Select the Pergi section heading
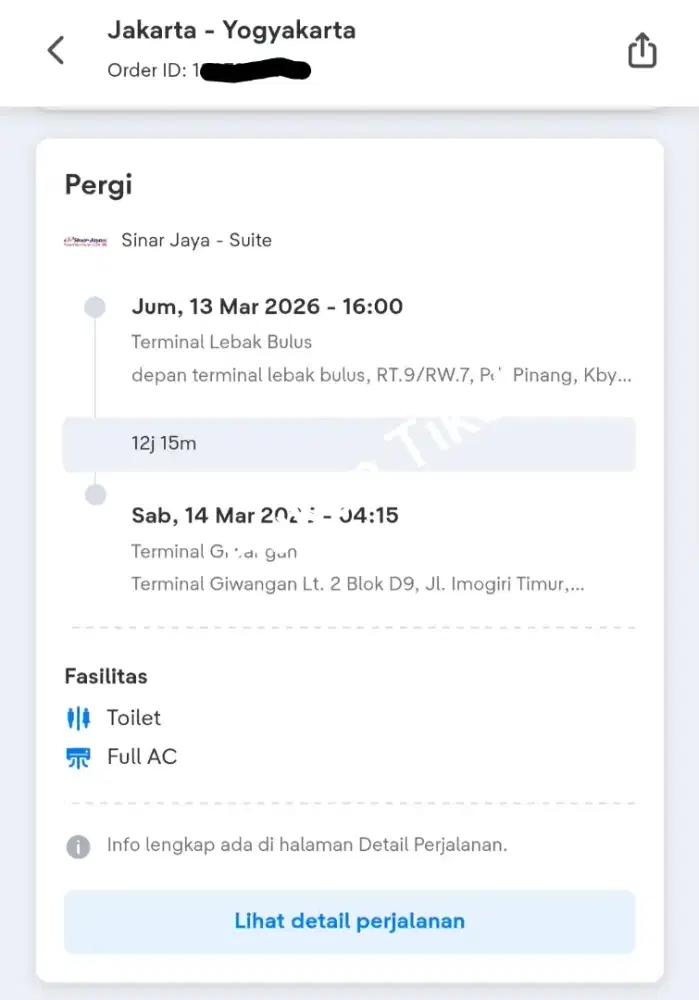This screenshot has width=699, height=1000. (98, 184)
